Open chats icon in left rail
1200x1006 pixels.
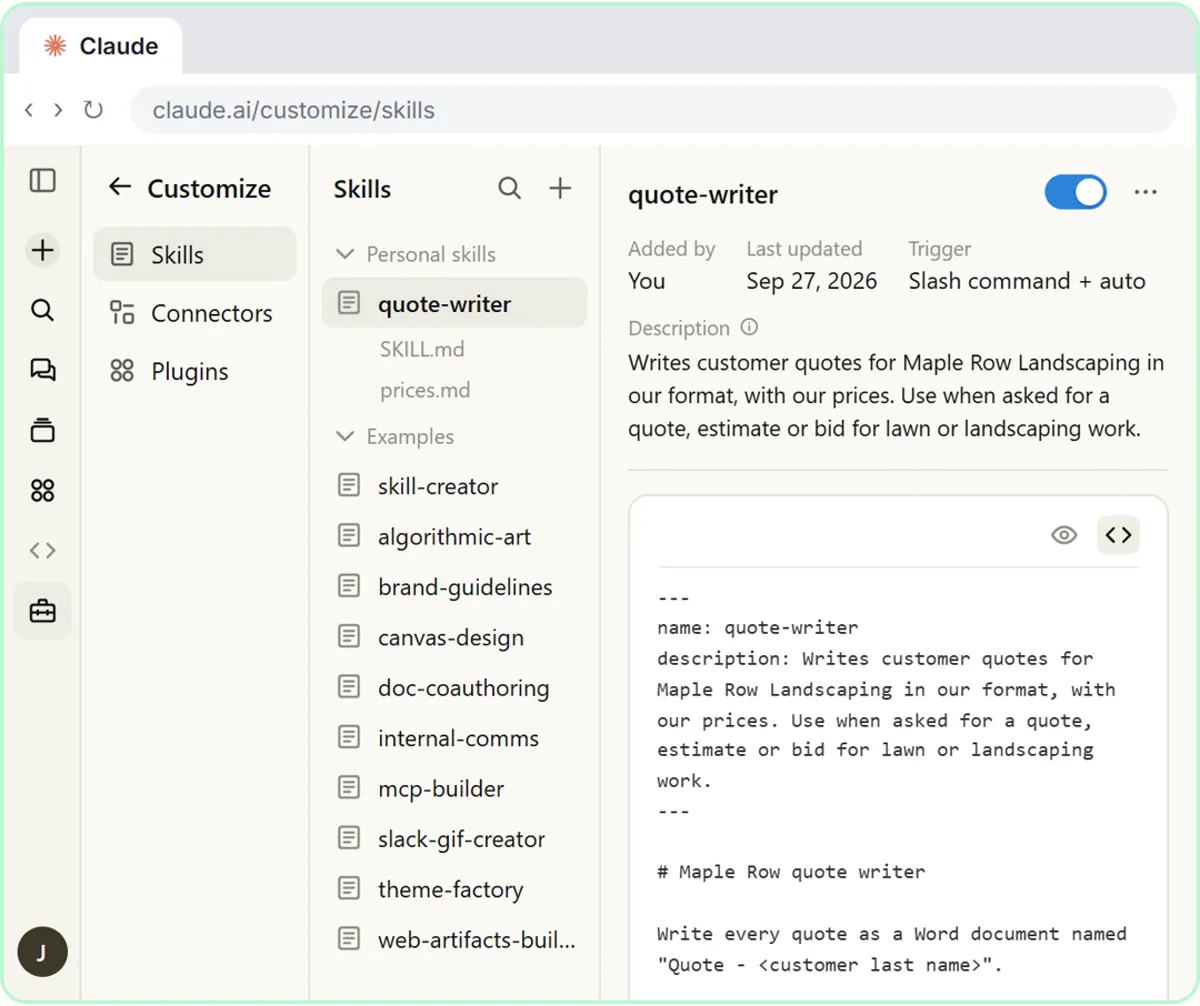tap(42, 370)
